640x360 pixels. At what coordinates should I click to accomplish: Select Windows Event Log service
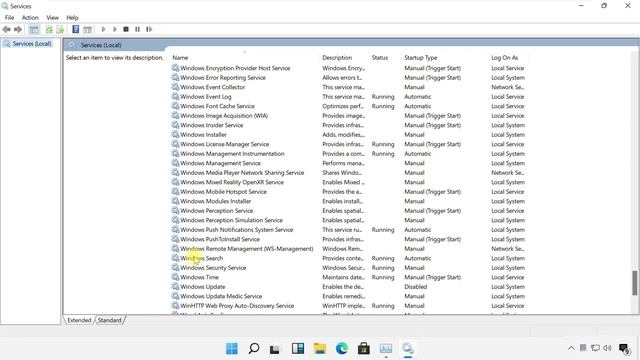206,97
